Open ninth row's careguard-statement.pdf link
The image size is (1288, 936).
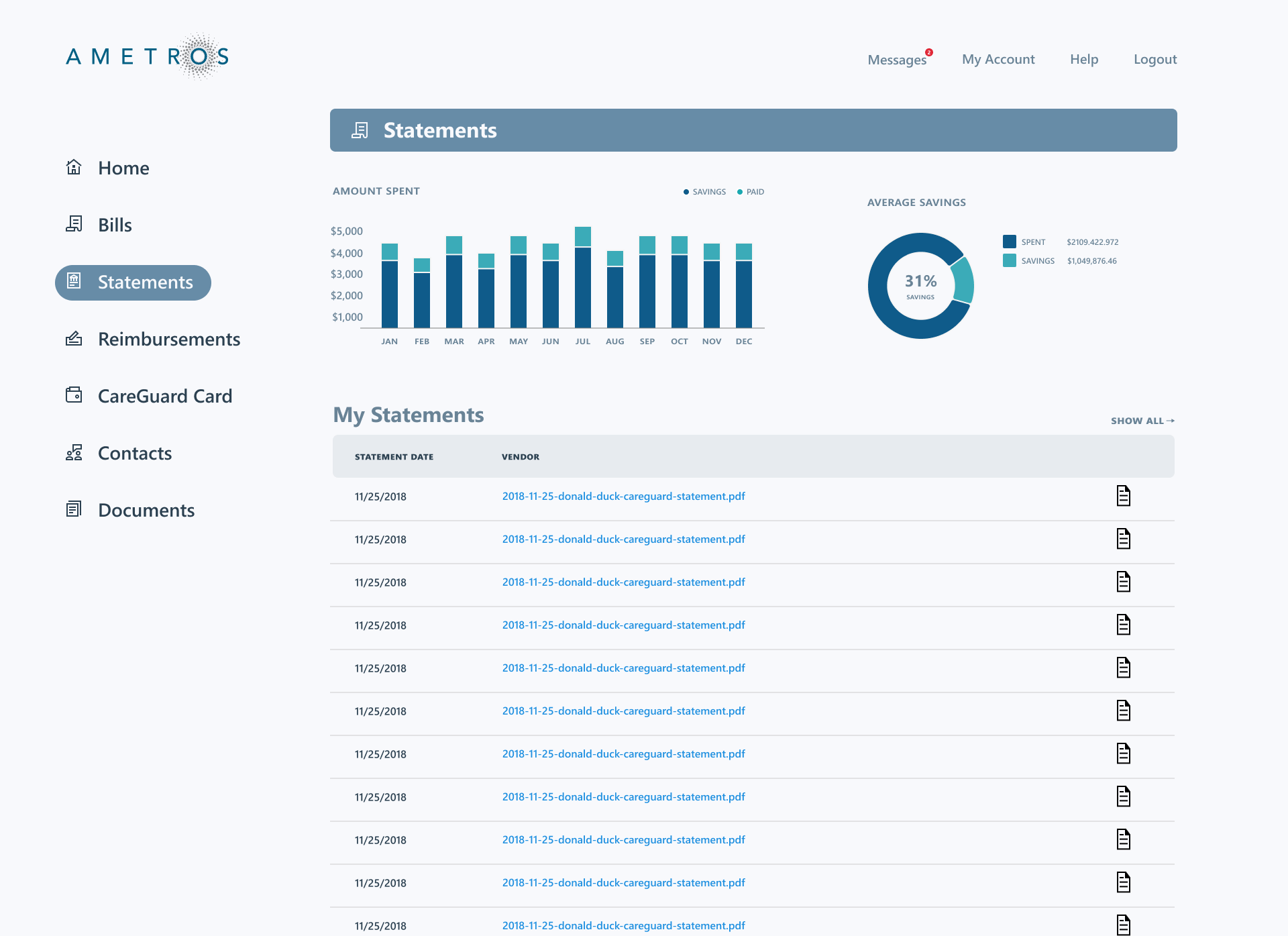(624, 839)
